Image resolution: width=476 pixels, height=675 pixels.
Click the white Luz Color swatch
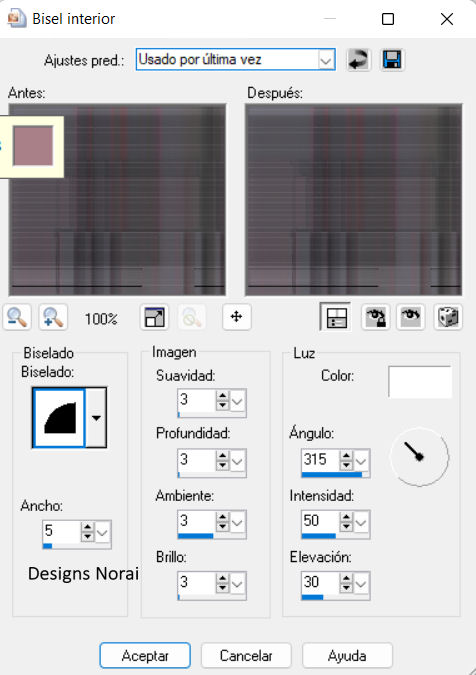tap(420, 381)
